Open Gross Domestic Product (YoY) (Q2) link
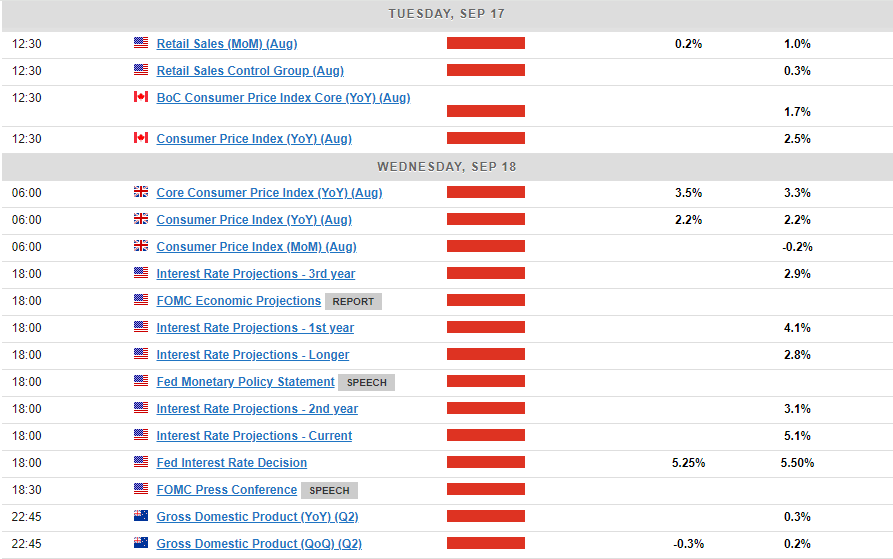This screenshot has width=893, height=559. [x=257, y=517]
